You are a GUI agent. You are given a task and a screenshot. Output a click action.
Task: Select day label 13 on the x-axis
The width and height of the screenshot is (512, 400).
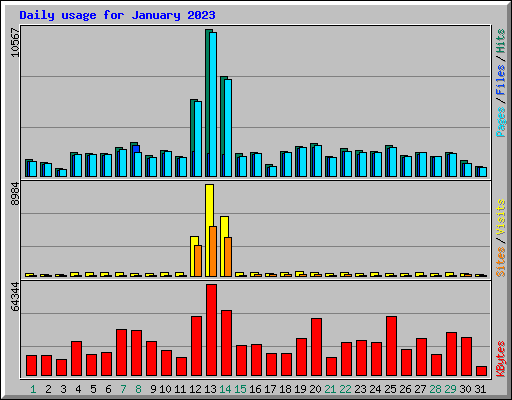(210, 389)
